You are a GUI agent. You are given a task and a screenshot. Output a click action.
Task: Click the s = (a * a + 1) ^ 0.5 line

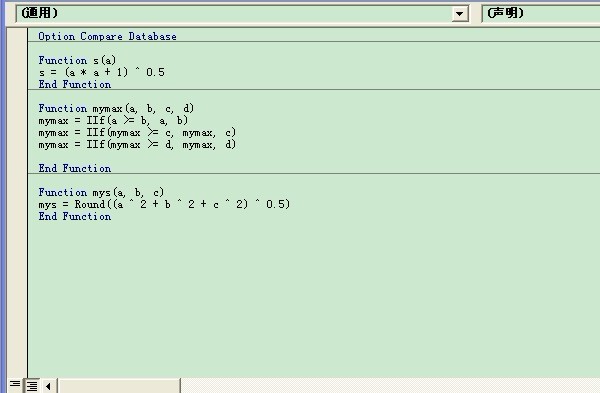coord(101,72)
